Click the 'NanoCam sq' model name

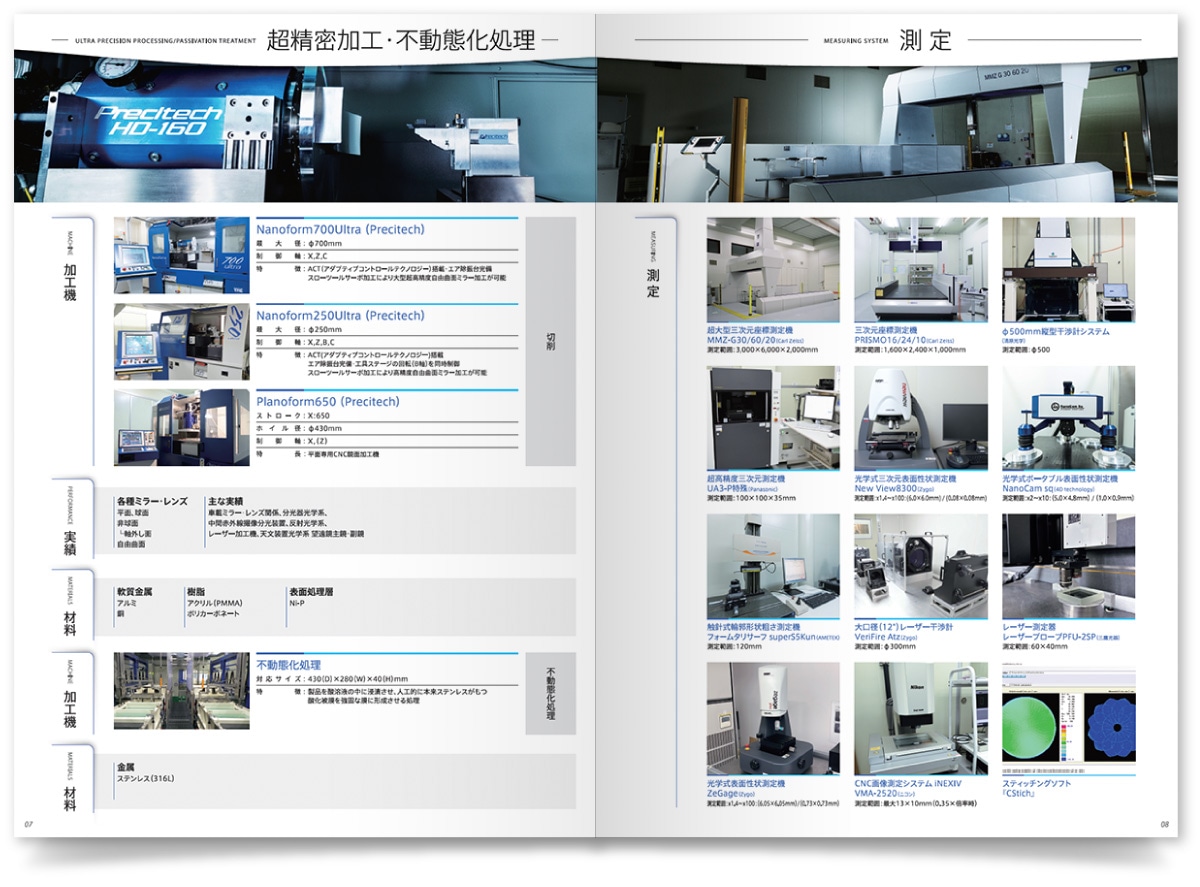coord(1030,488)
